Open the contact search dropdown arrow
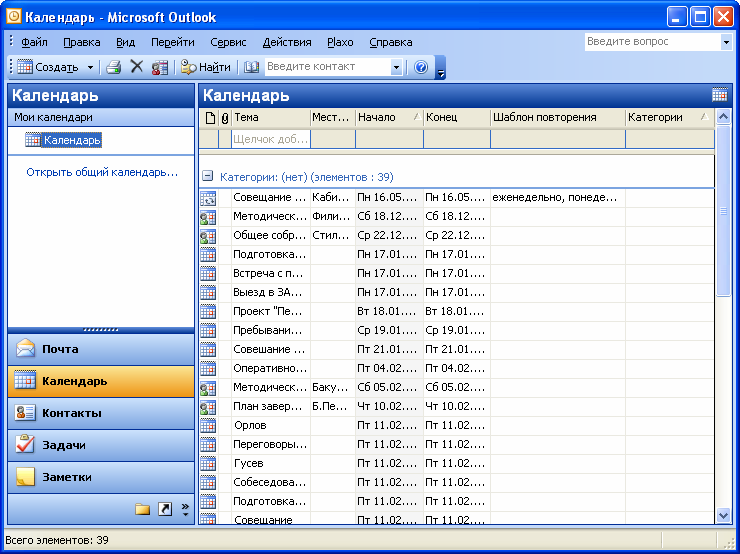This screenshot has width=740, height=554. pos(396,67)
